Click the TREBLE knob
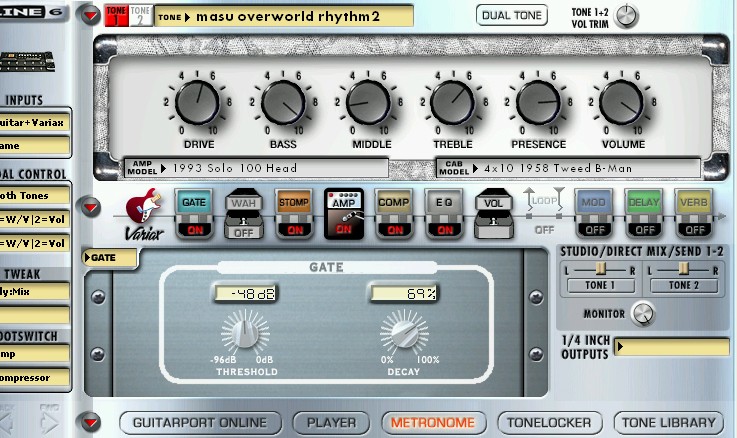 [x=453, y=102]
